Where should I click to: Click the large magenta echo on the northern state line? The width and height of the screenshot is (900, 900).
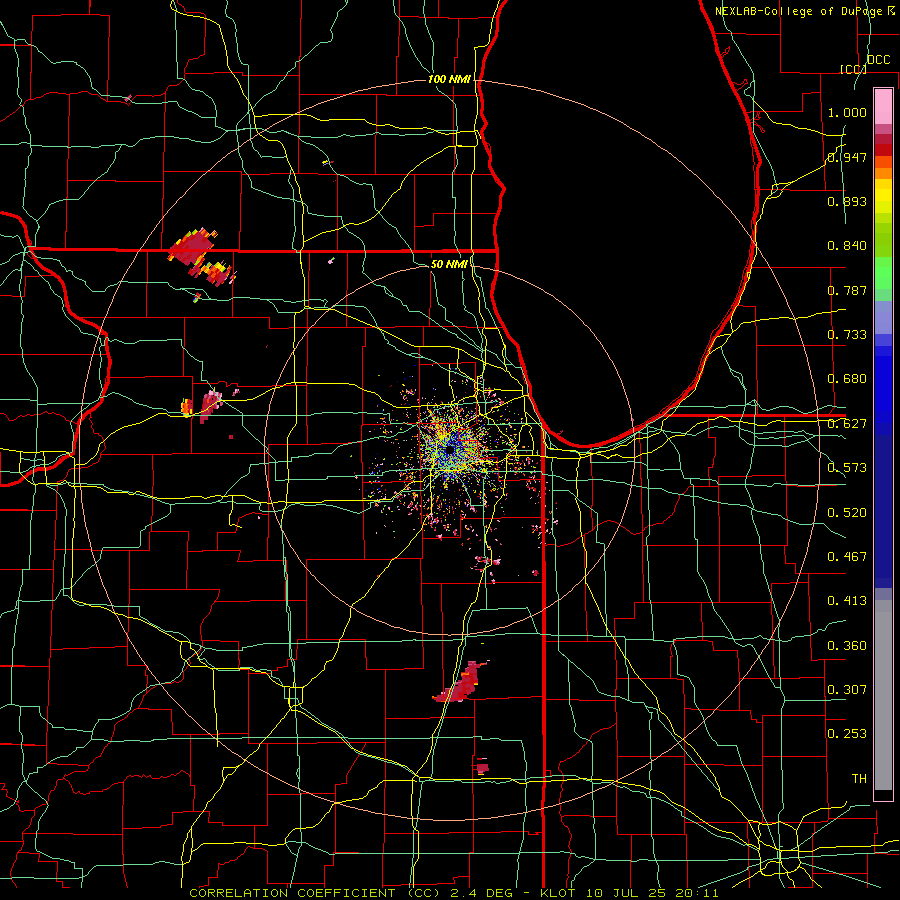click(192, 247)
